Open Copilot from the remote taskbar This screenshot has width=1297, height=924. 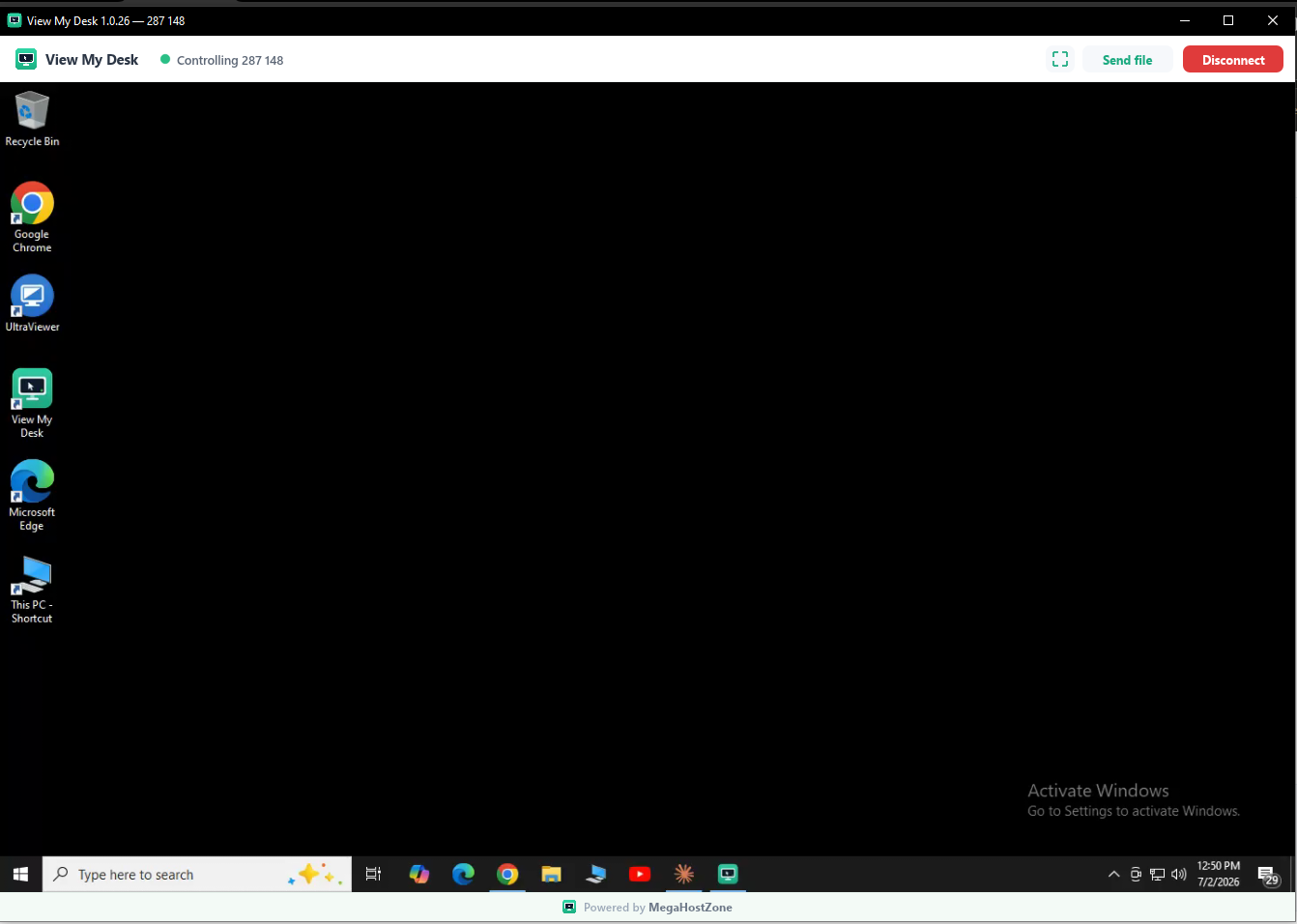click(418, 875)
